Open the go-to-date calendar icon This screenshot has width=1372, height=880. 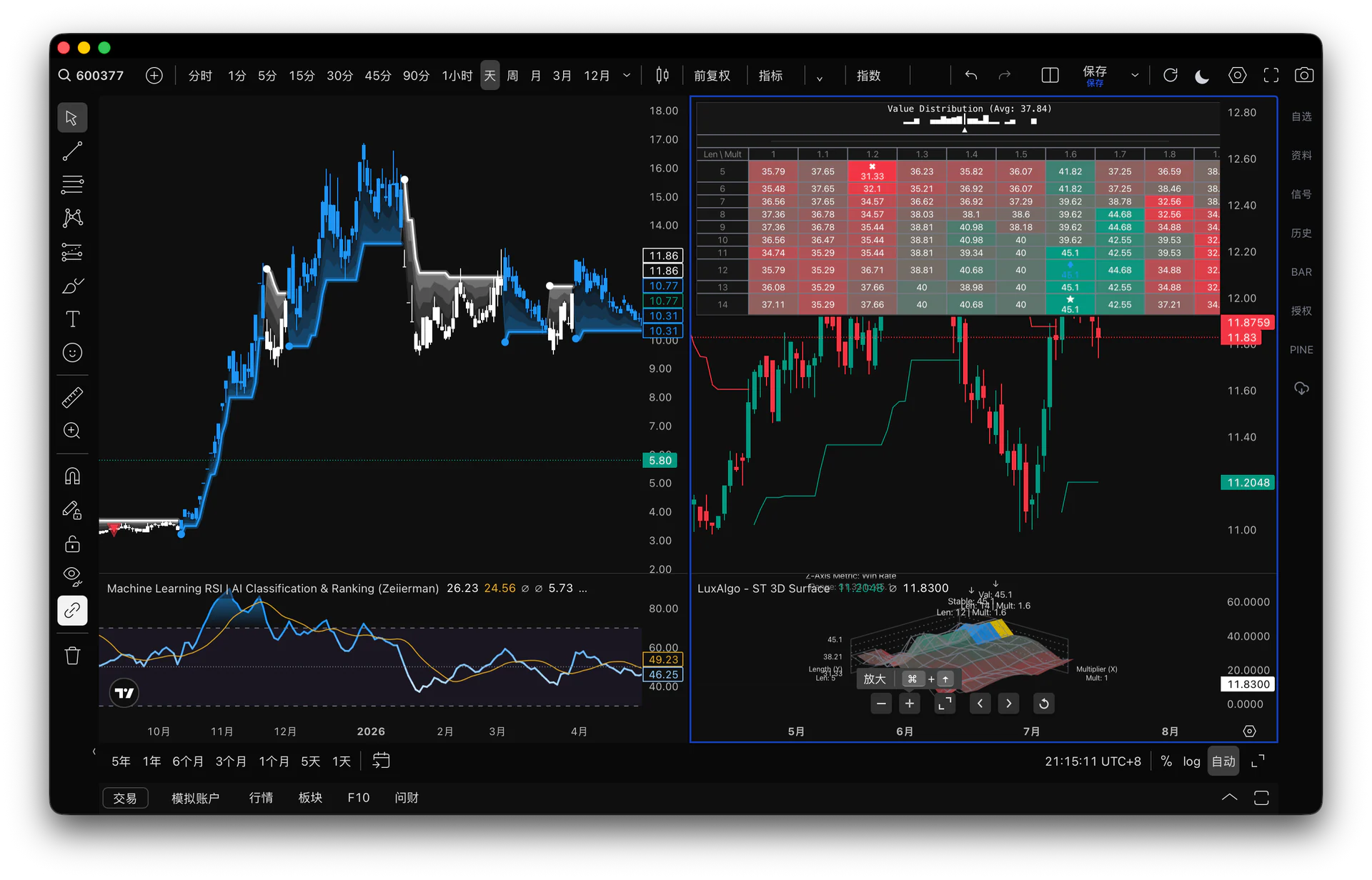point(381,761)
